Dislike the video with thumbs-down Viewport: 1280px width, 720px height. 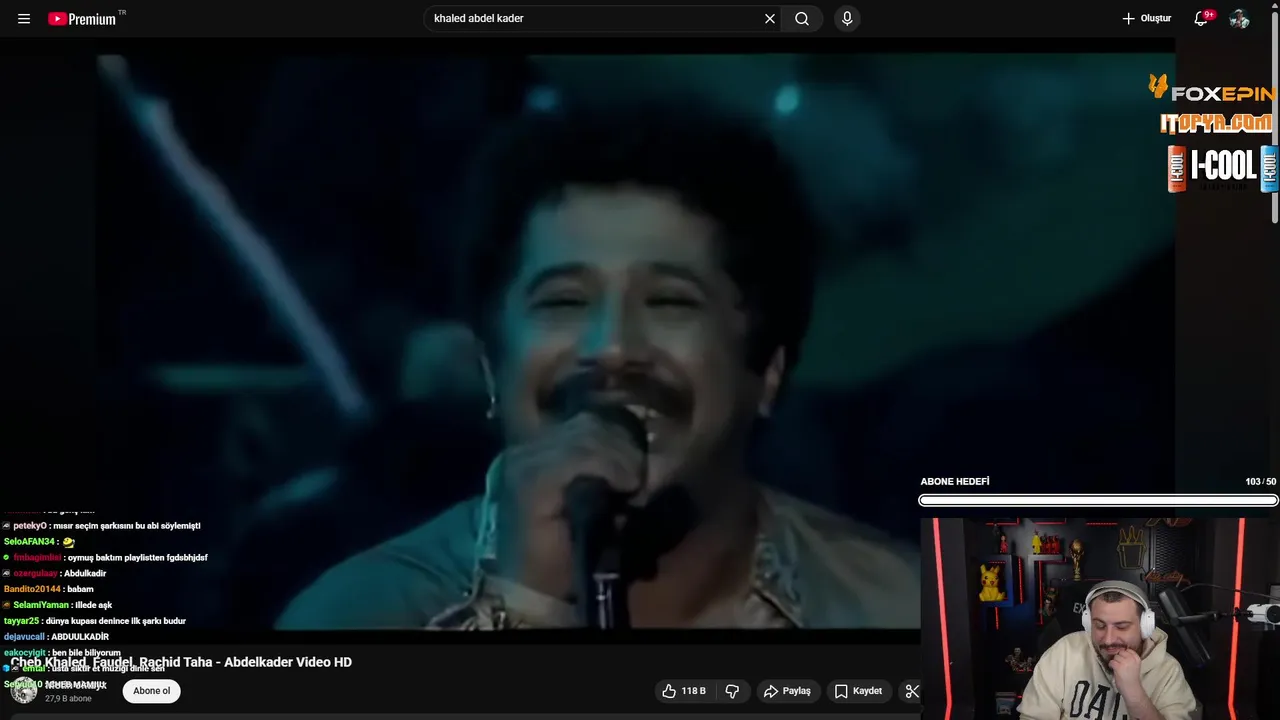pyautogui.click(x=732, y=691)
